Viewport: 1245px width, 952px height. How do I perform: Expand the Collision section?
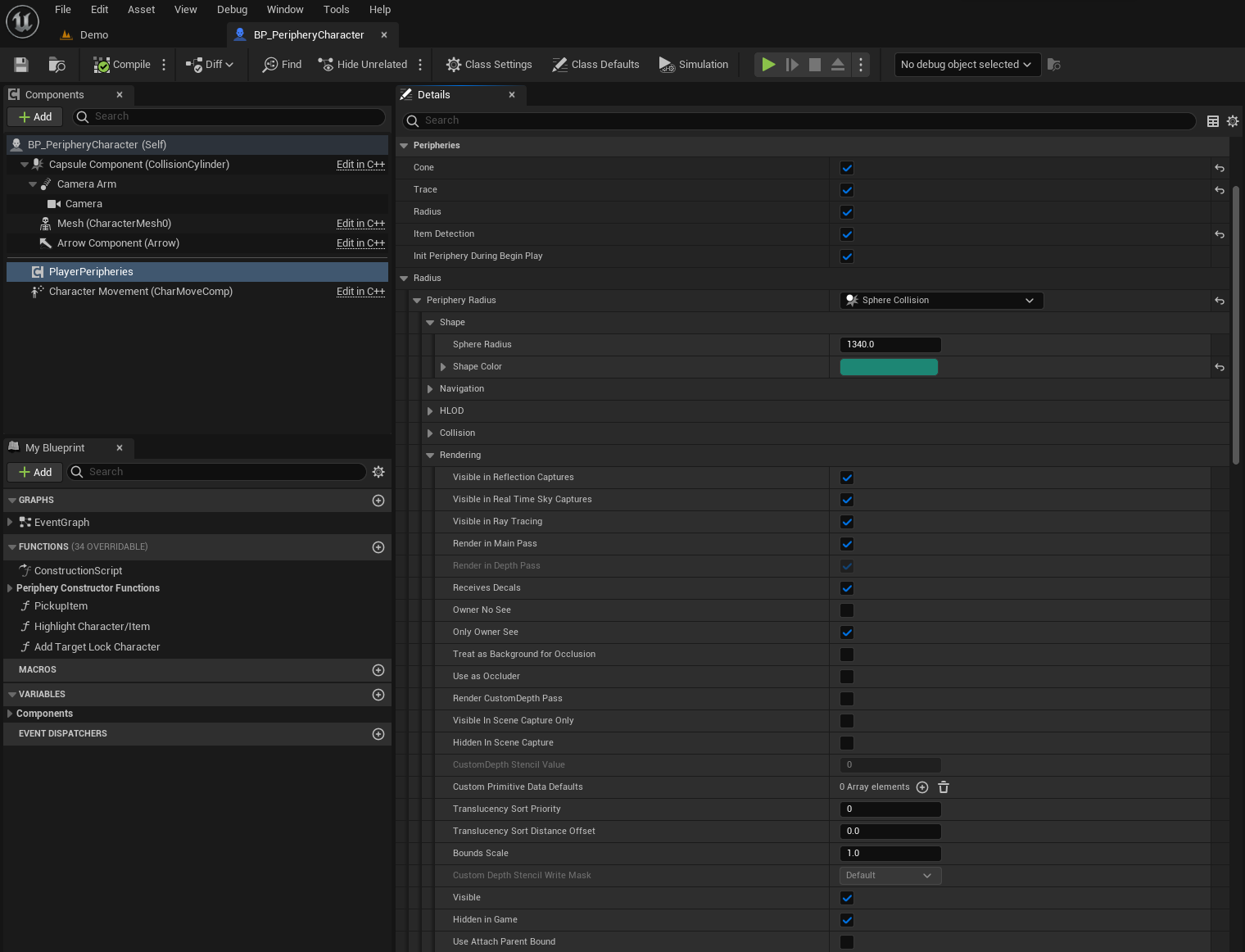[430, 433]
